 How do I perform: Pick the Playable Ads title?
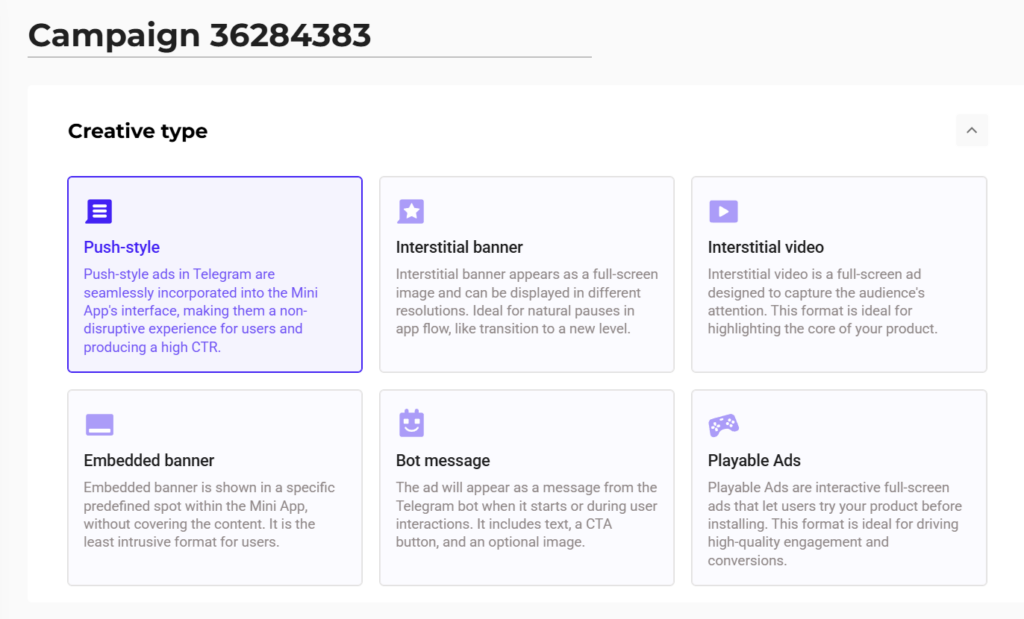(x=754, y=460)
